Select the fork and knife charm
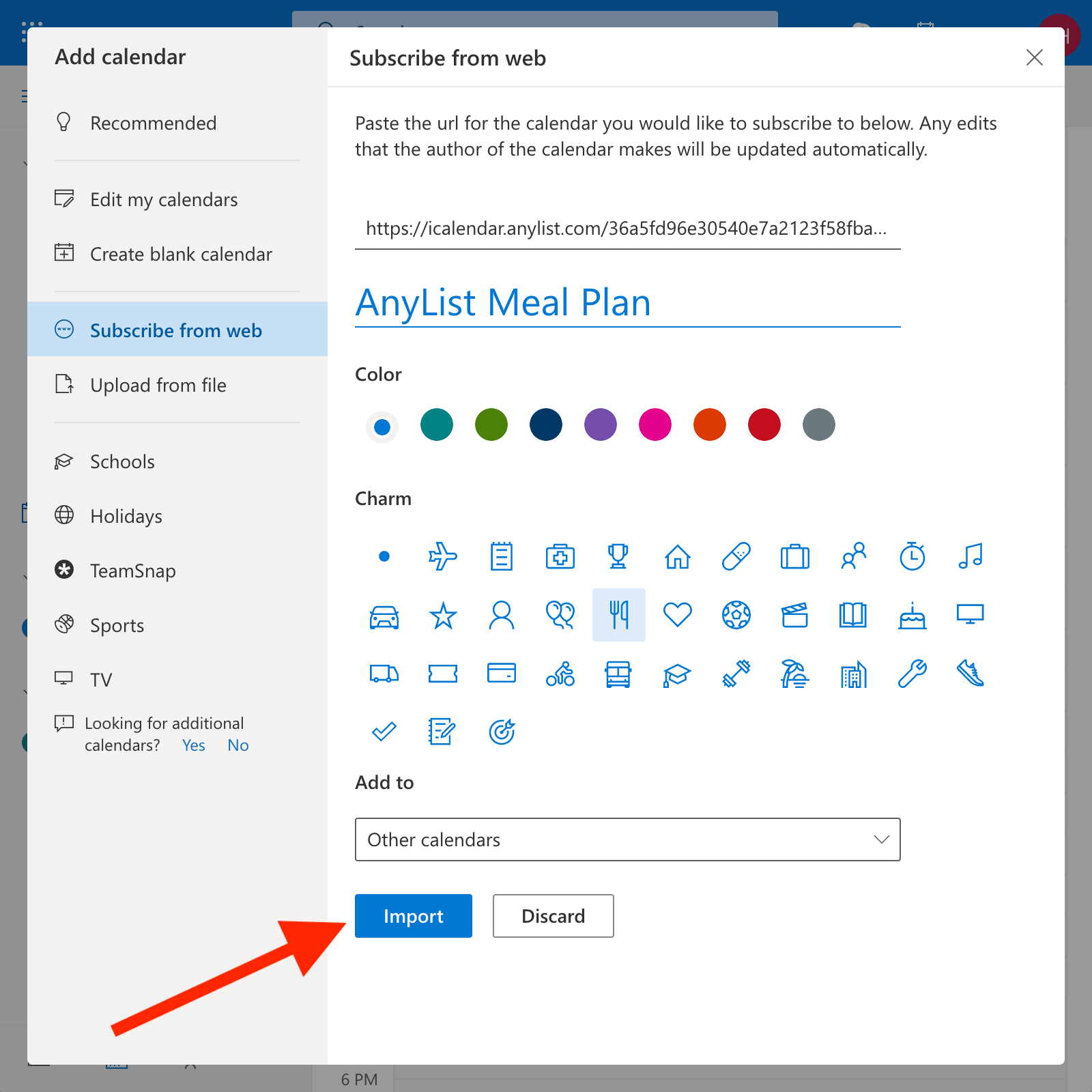 pyautogui.click(x=618, y=615)
